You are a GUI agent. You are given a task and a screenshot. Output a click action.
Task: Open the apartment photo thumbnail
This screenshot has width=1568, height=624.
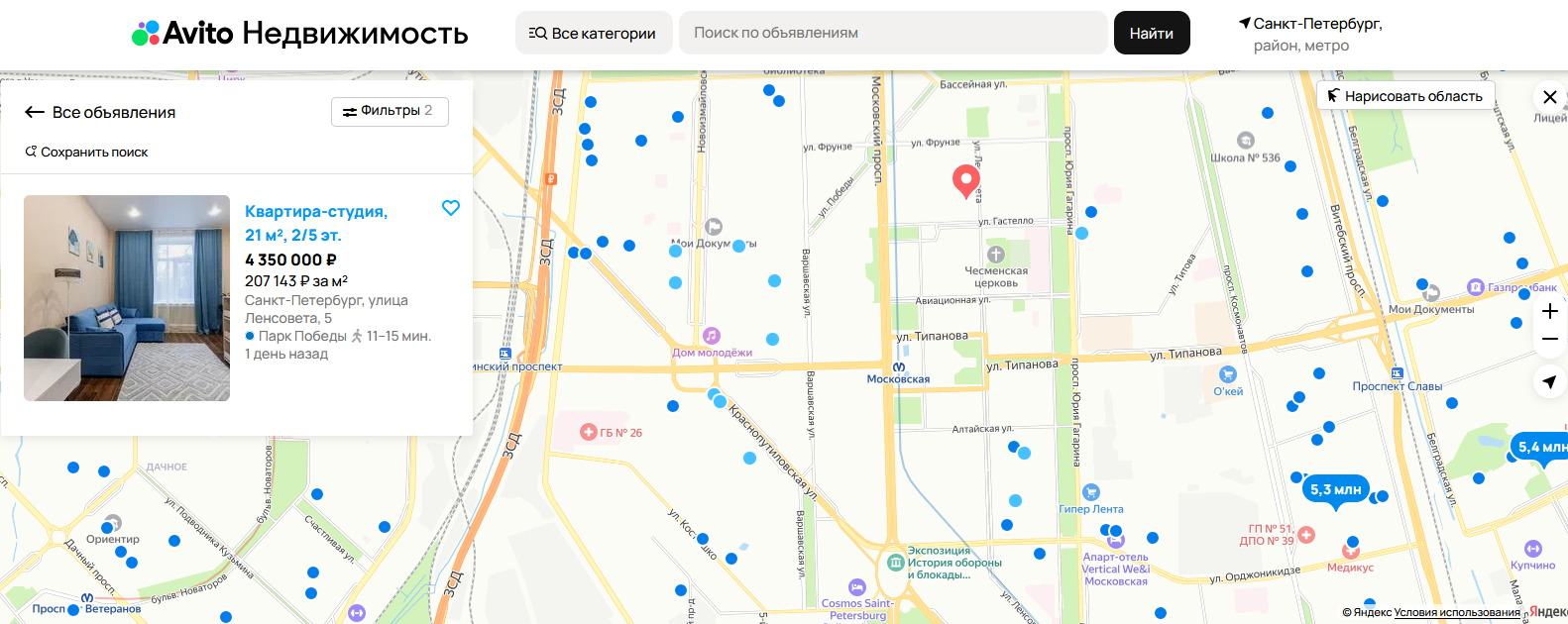(127, 298)
